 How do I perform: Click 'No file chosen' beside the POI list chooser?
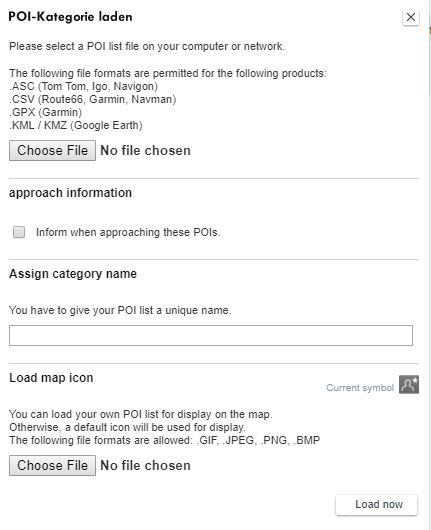(145, 150)
